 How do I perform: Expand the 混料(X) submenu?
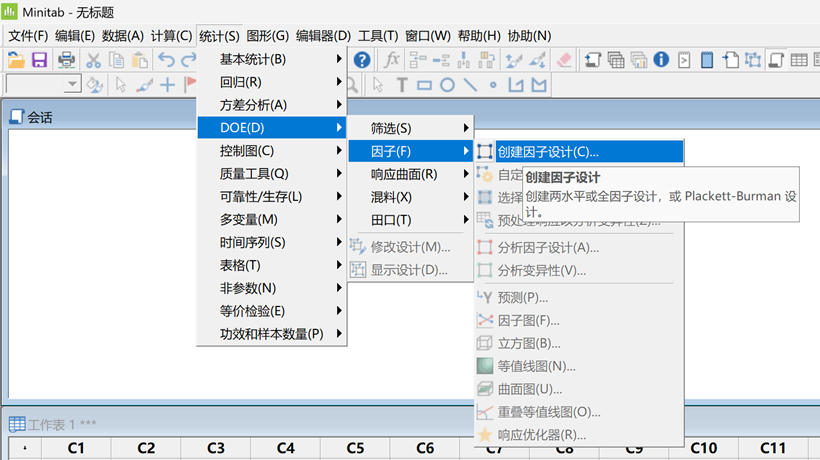tap(411, 197)
